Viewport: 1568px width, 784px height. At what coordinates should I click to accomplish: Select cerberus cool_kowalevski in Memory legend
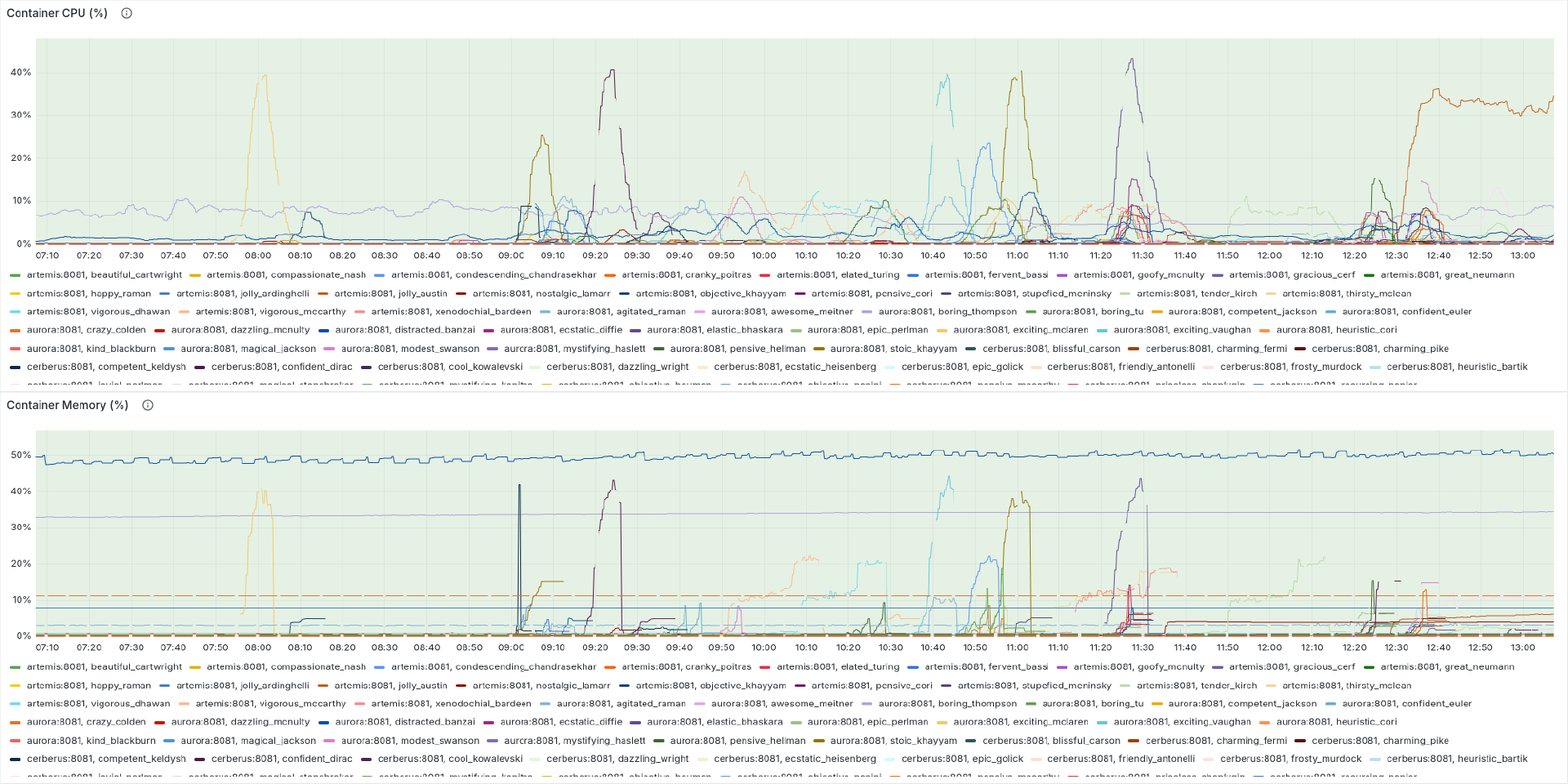pos(450,759)
